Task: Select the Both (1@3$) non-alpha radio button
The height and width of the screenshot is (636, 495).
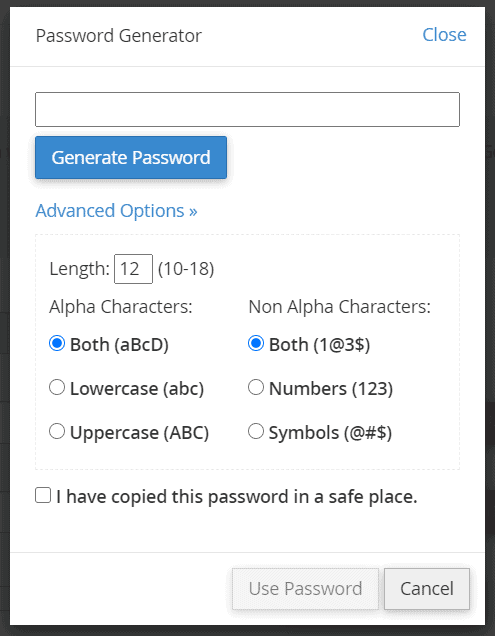Action: coord(256,344)
